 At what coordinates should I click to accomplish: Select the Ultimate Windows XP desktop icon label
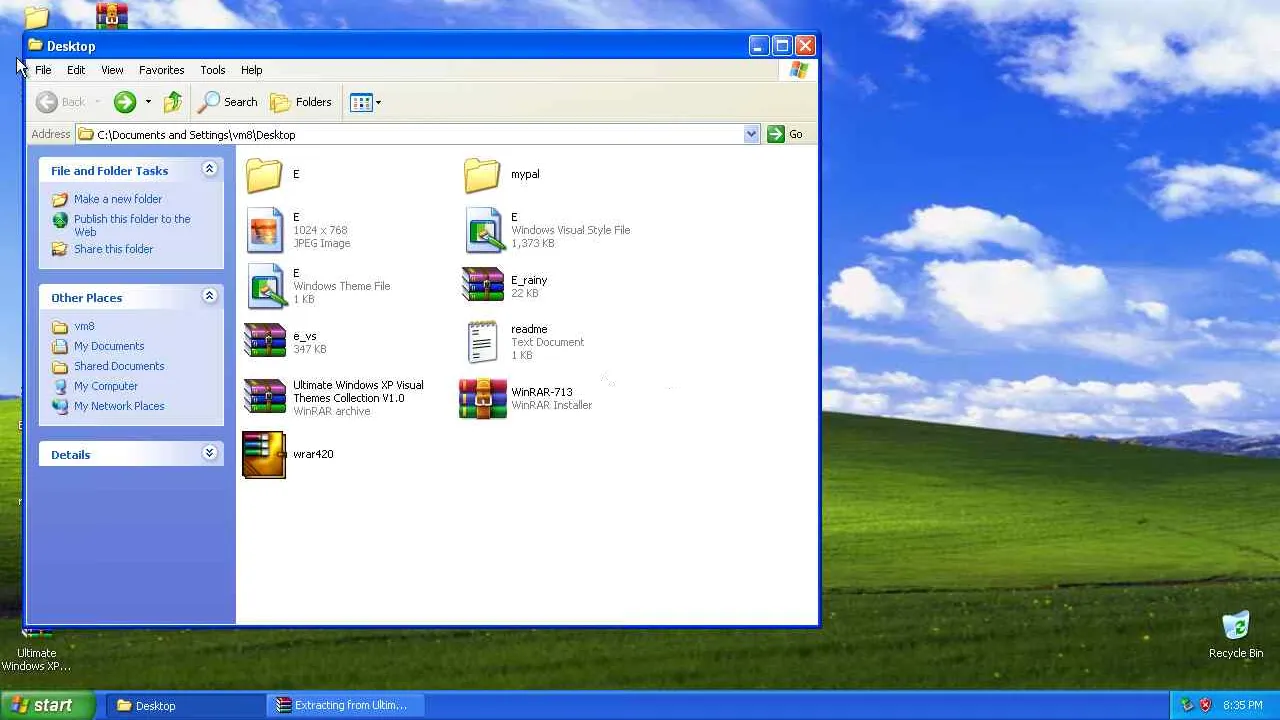coord(36,659)
